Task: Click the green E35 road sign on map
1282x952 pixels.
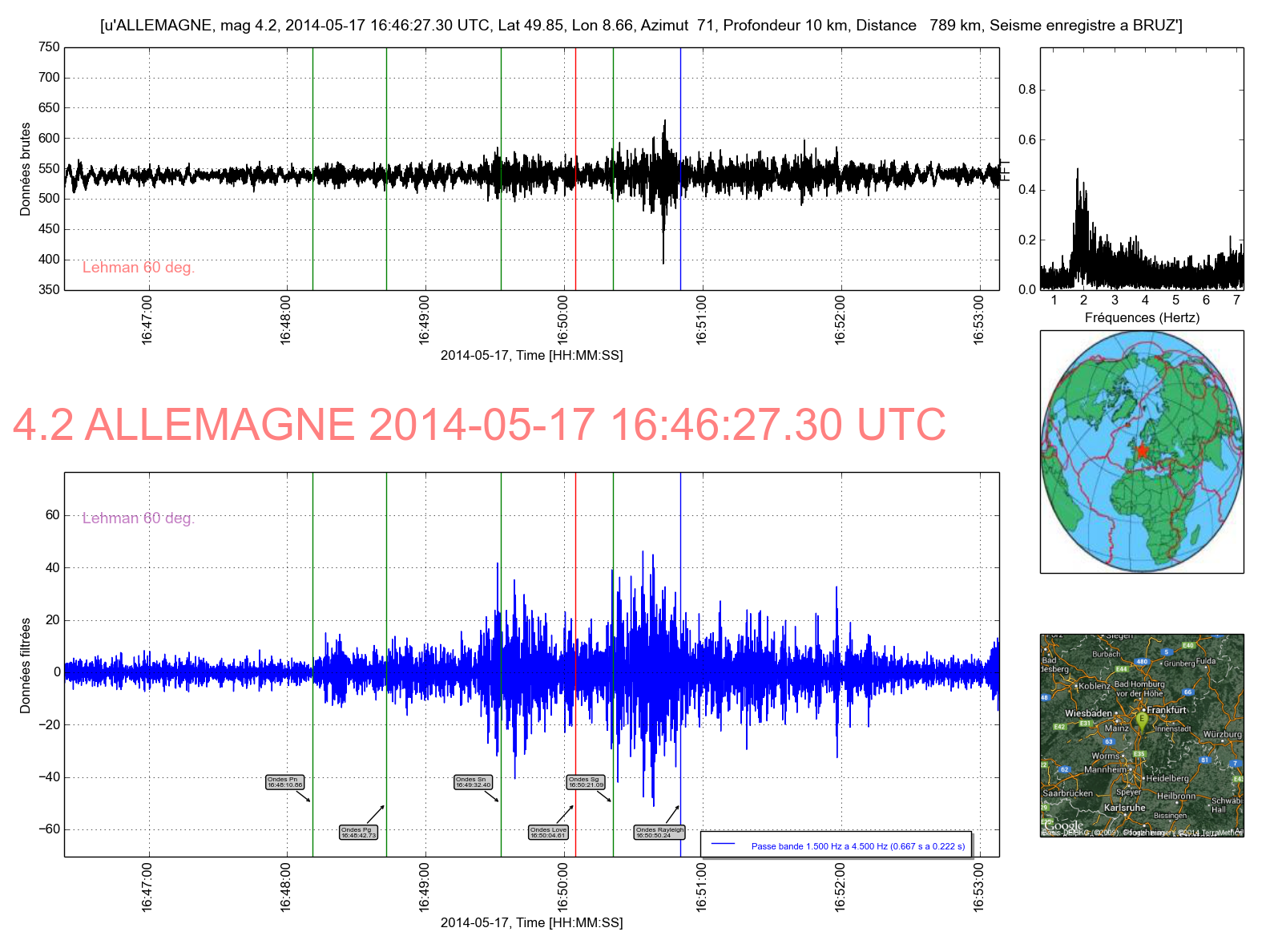Action: pos(1139,754)
